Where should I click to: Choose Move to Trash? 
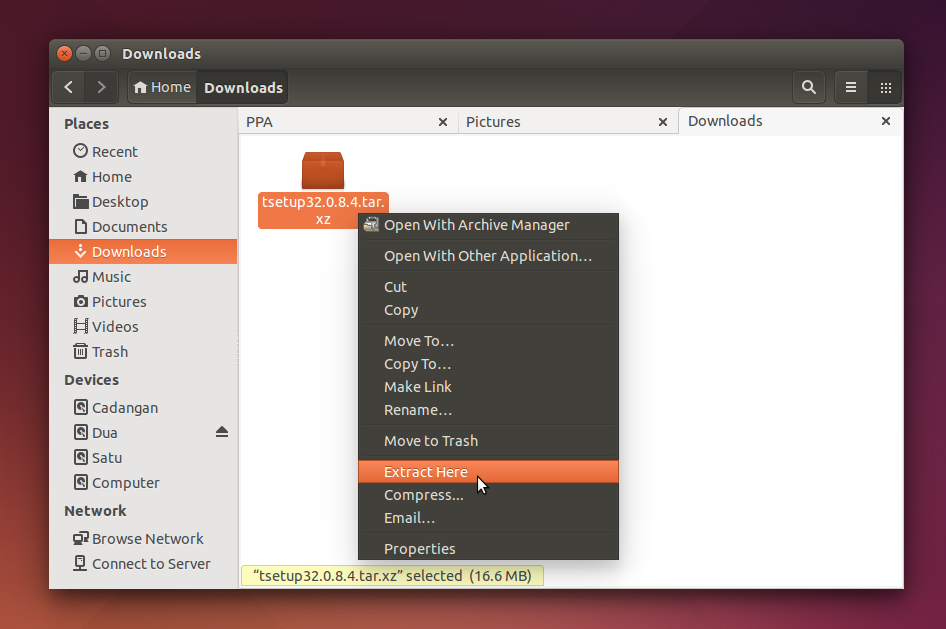pos(488,441)
